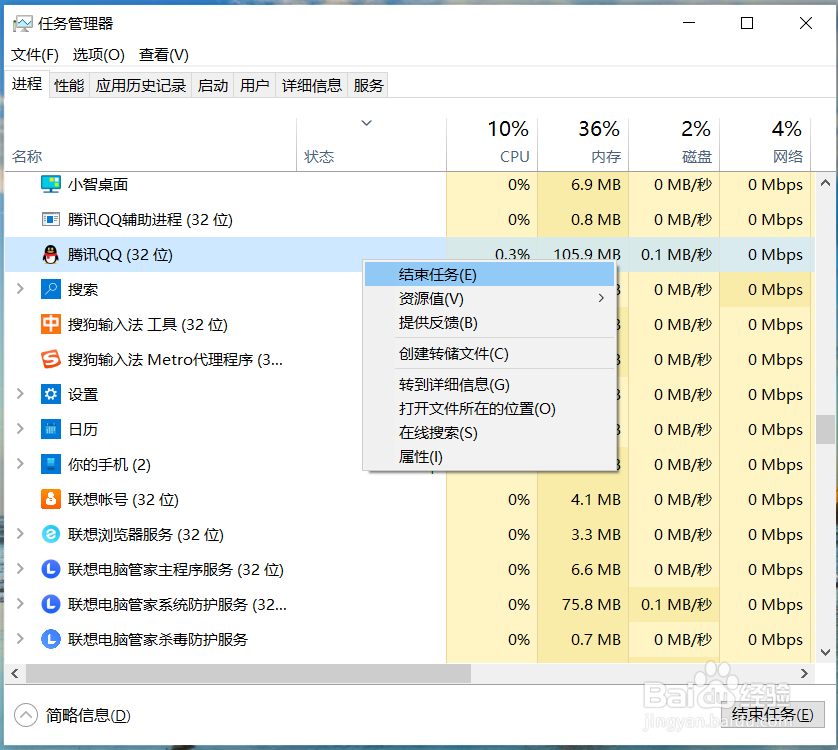Click the horizontal scrollbar left arrow
This screenshot has width=838, height=750.
point(15,674)
